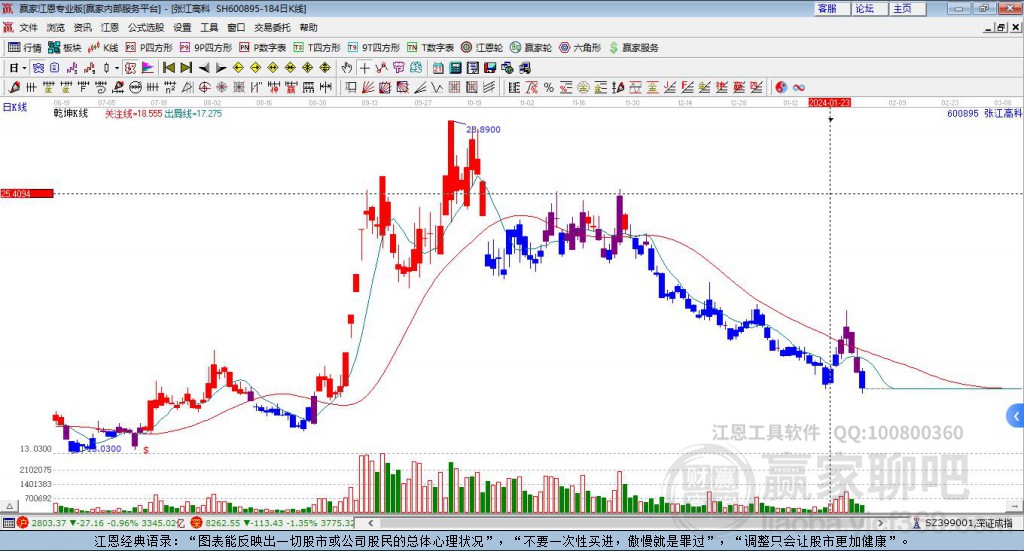This screenshot has height=551, width=1024.
Task: Open the 工具 menu
Action: coord(209,27)
